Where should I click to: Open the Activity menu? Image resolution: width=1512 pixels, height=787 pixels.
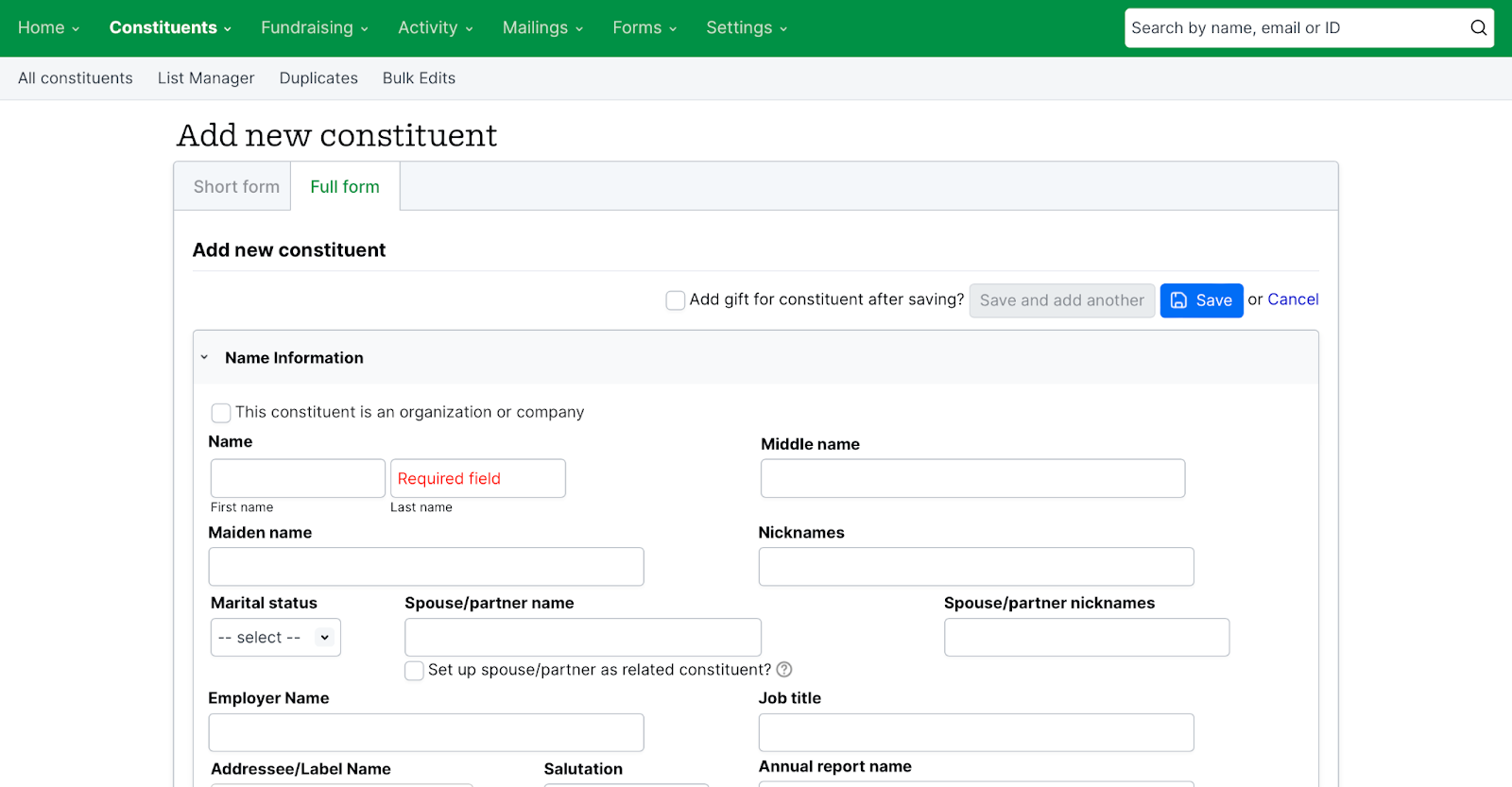pyautogui.click(x=436, y=28)
